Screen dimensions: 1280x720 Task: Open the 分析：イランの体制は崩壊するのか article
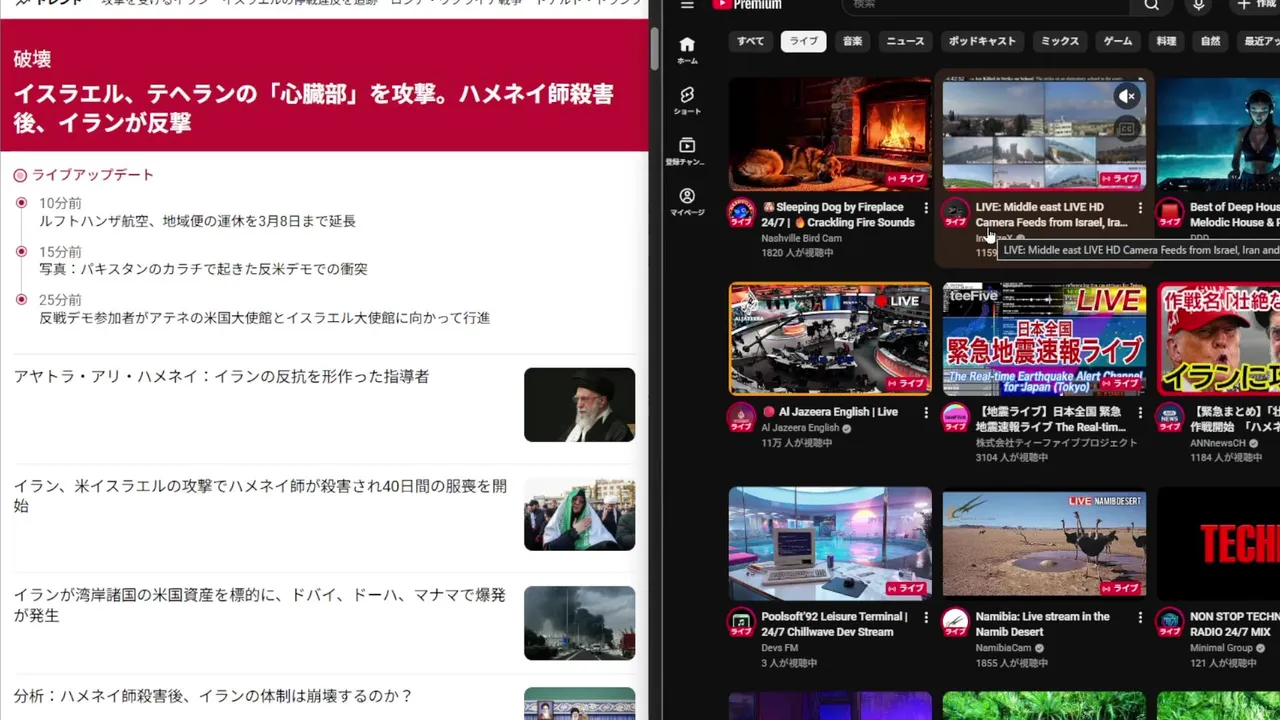(x=213, y=696)
